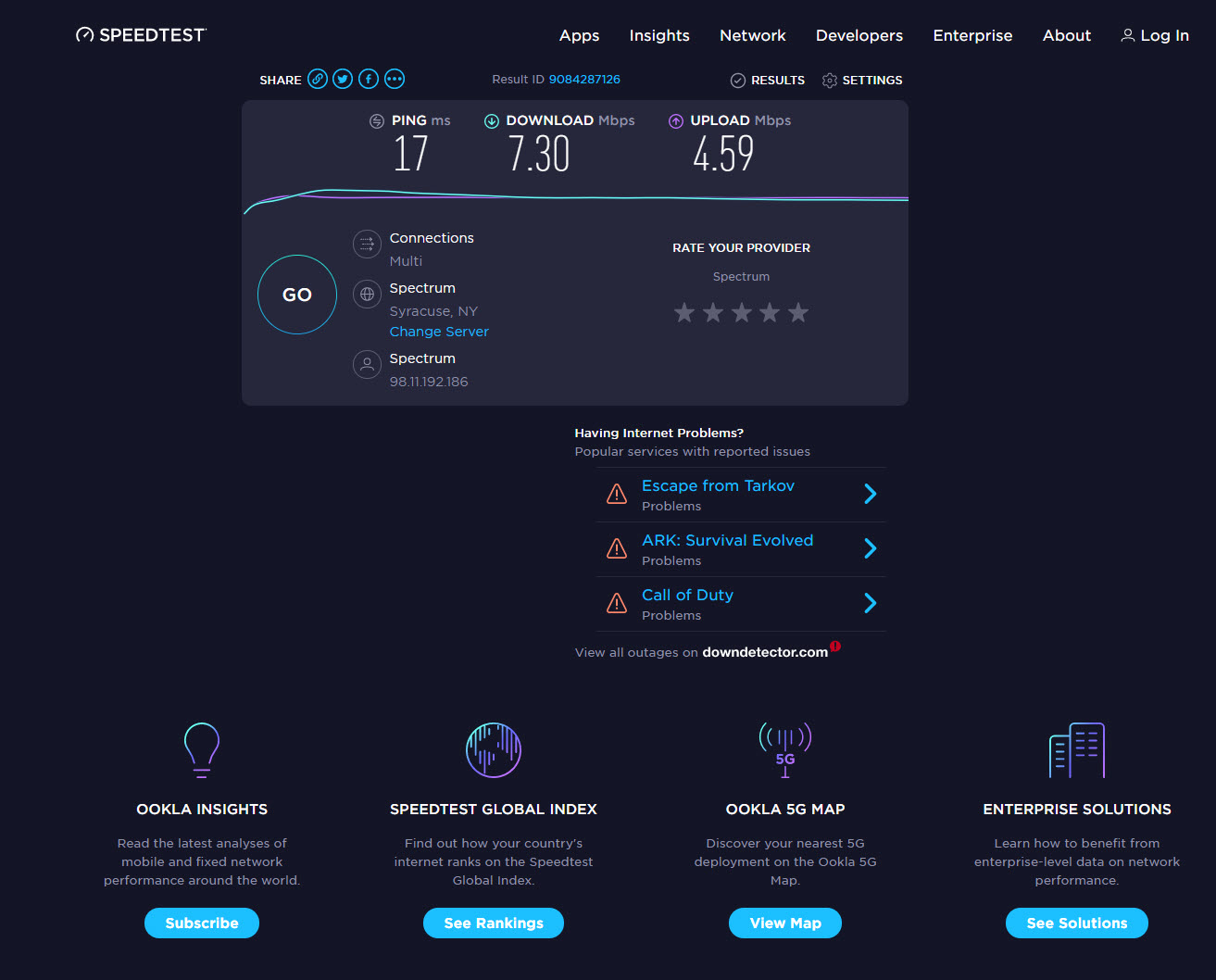
Task: Click the Speedtest logo
Action: coord(141,35)
